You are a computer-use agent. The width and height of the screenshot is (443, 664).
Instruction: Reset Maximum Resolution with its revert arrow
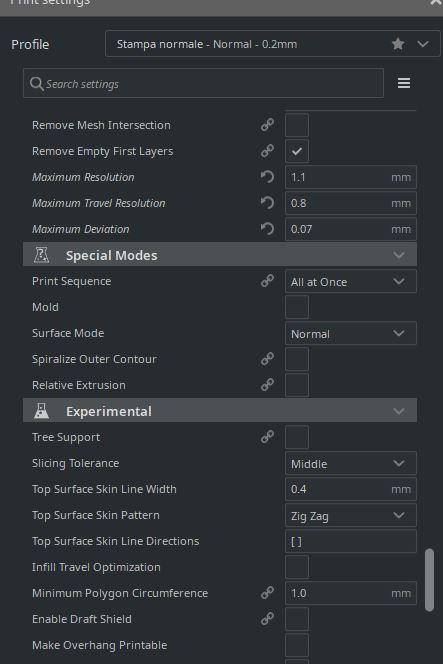tap(267, 177)
